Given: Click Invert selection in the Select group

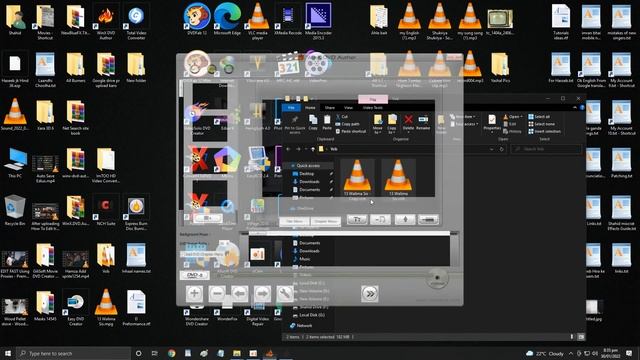Looking at the screenshot, I should tap(544, 131).
